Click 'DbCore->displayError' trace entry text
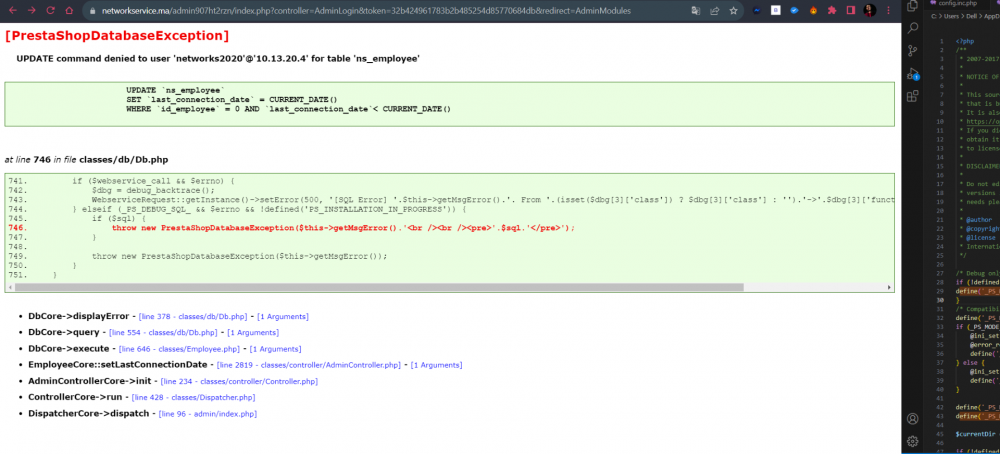This screenshot has height=454, width=1000. click(x=79, y=316)
